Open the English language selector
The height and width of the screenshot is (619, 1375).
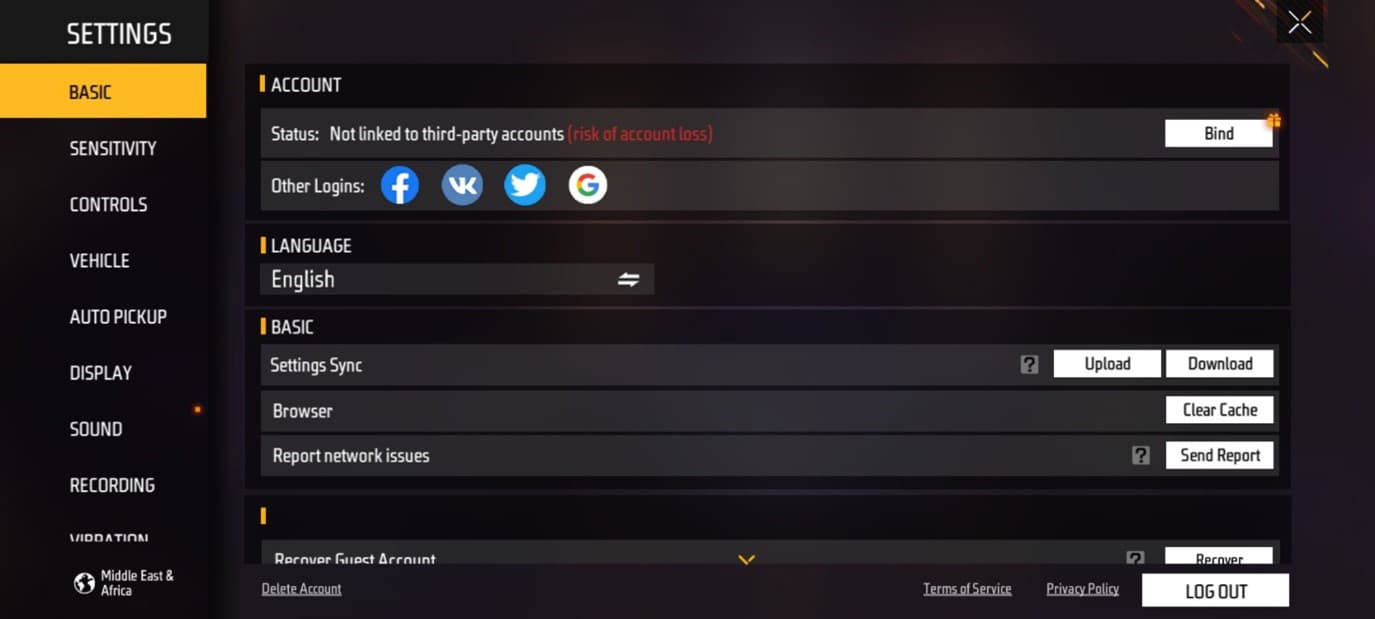pos(457,279)
